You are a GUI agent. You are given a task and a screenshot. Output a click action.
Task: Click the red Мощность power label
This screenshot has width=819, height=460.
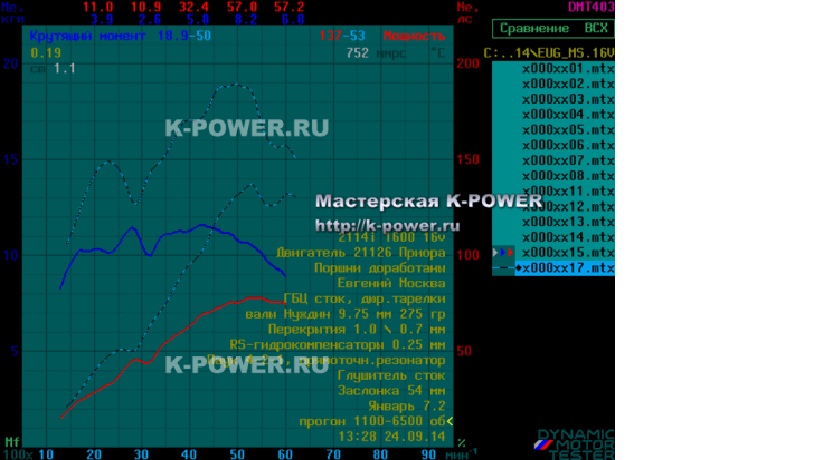coord(414,36)
